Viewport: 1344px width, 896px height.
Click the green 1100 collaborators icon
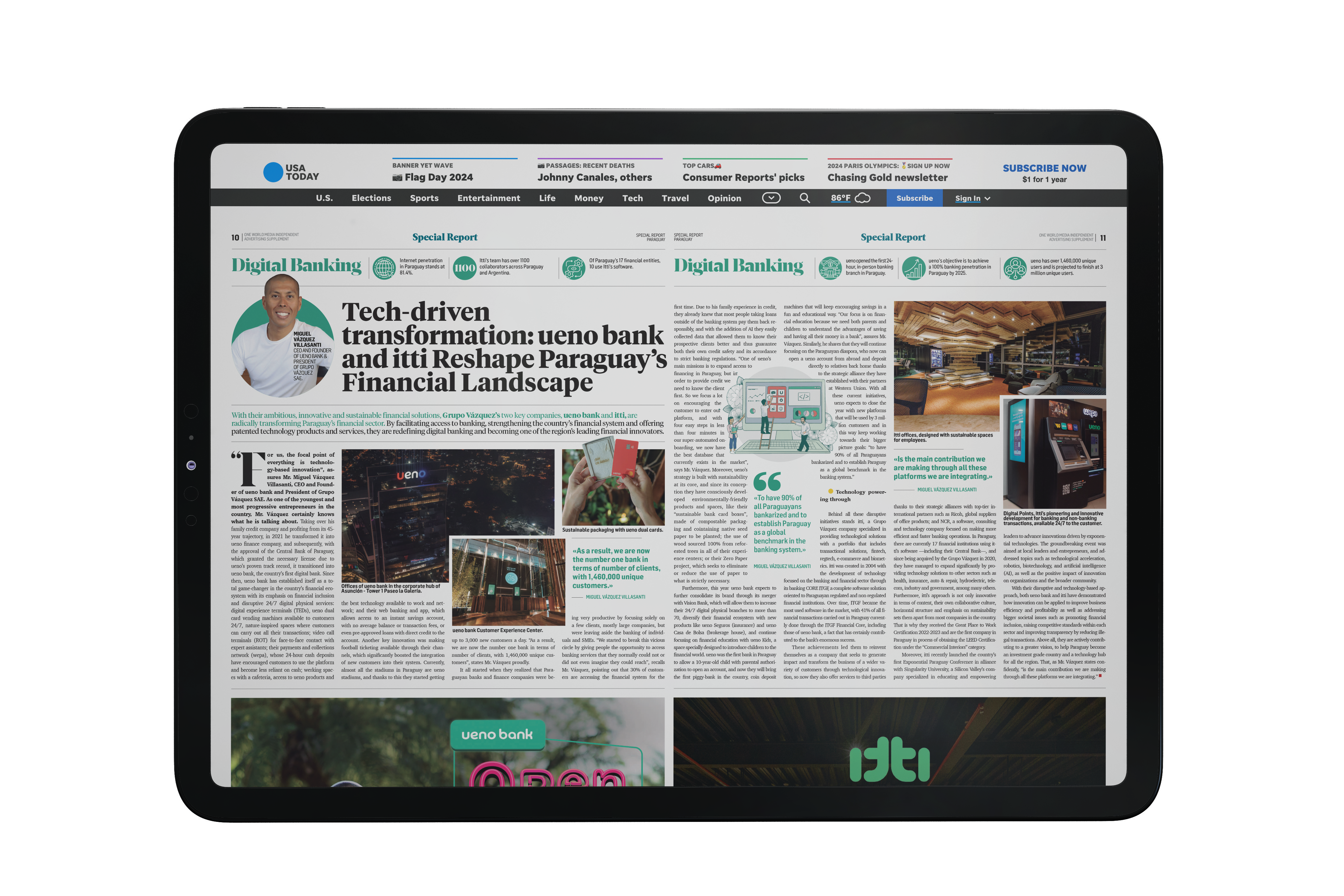pos(464,267)
